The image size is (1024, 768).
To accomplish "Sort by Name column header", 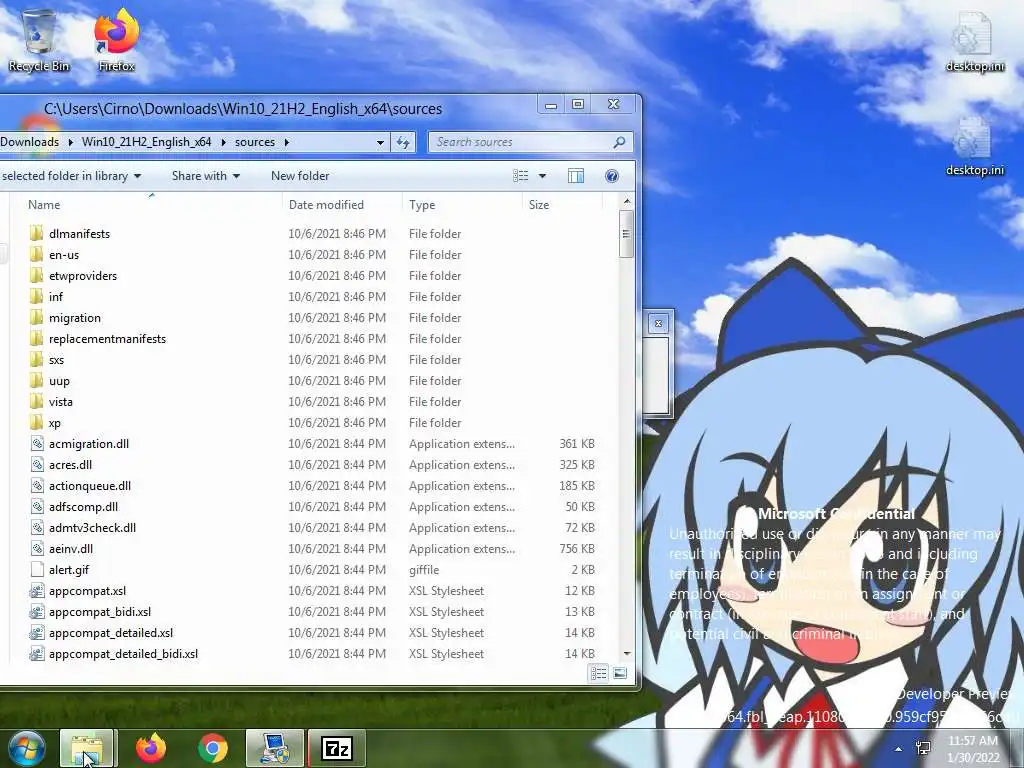I will (x=146, y=204).
